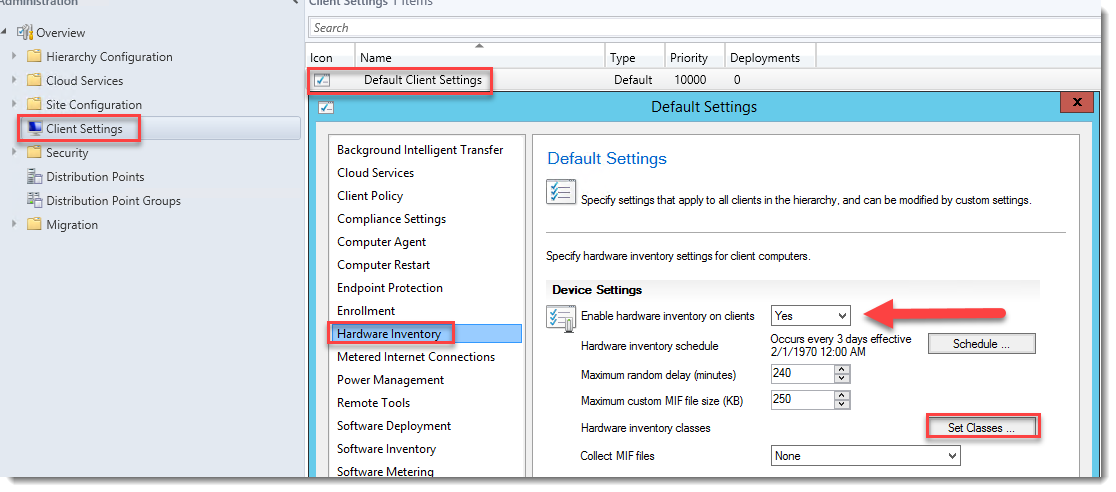
Task: Expand the Site Configuration tree node
Action: pos(14,105)
